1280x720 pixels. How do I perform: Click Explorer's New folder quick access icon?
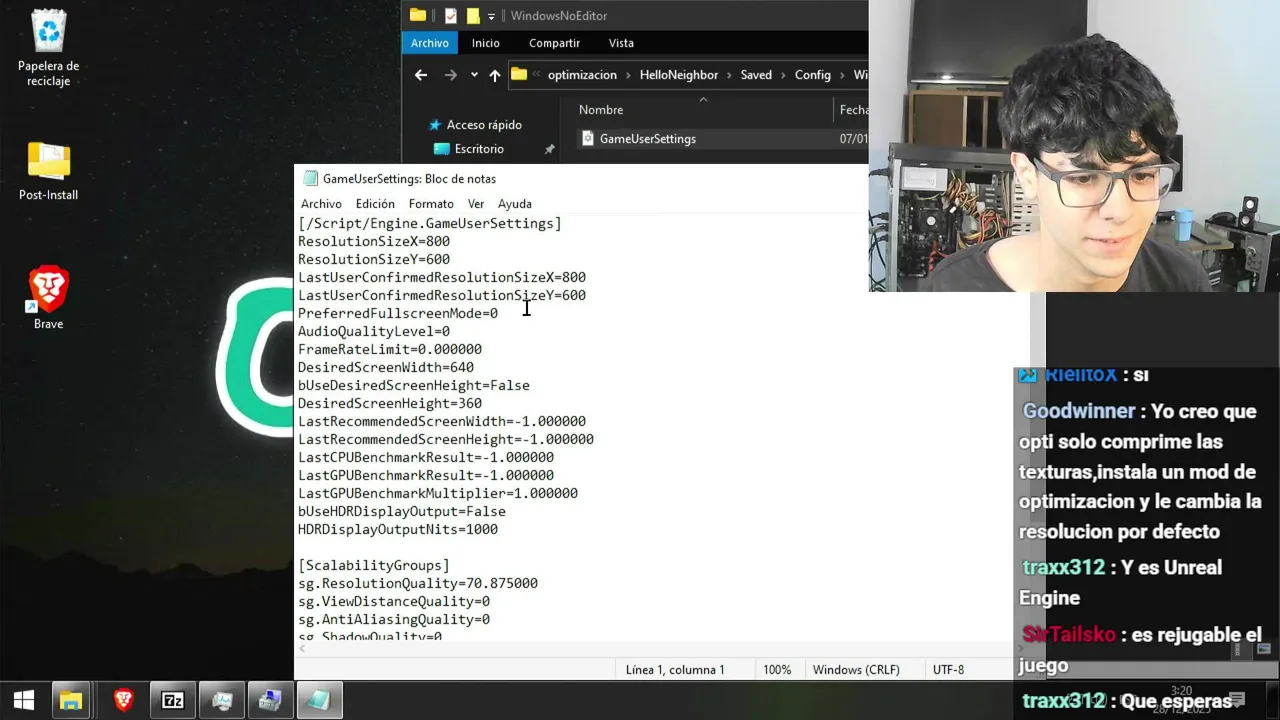pyautogui.click(x=473, y=16)
